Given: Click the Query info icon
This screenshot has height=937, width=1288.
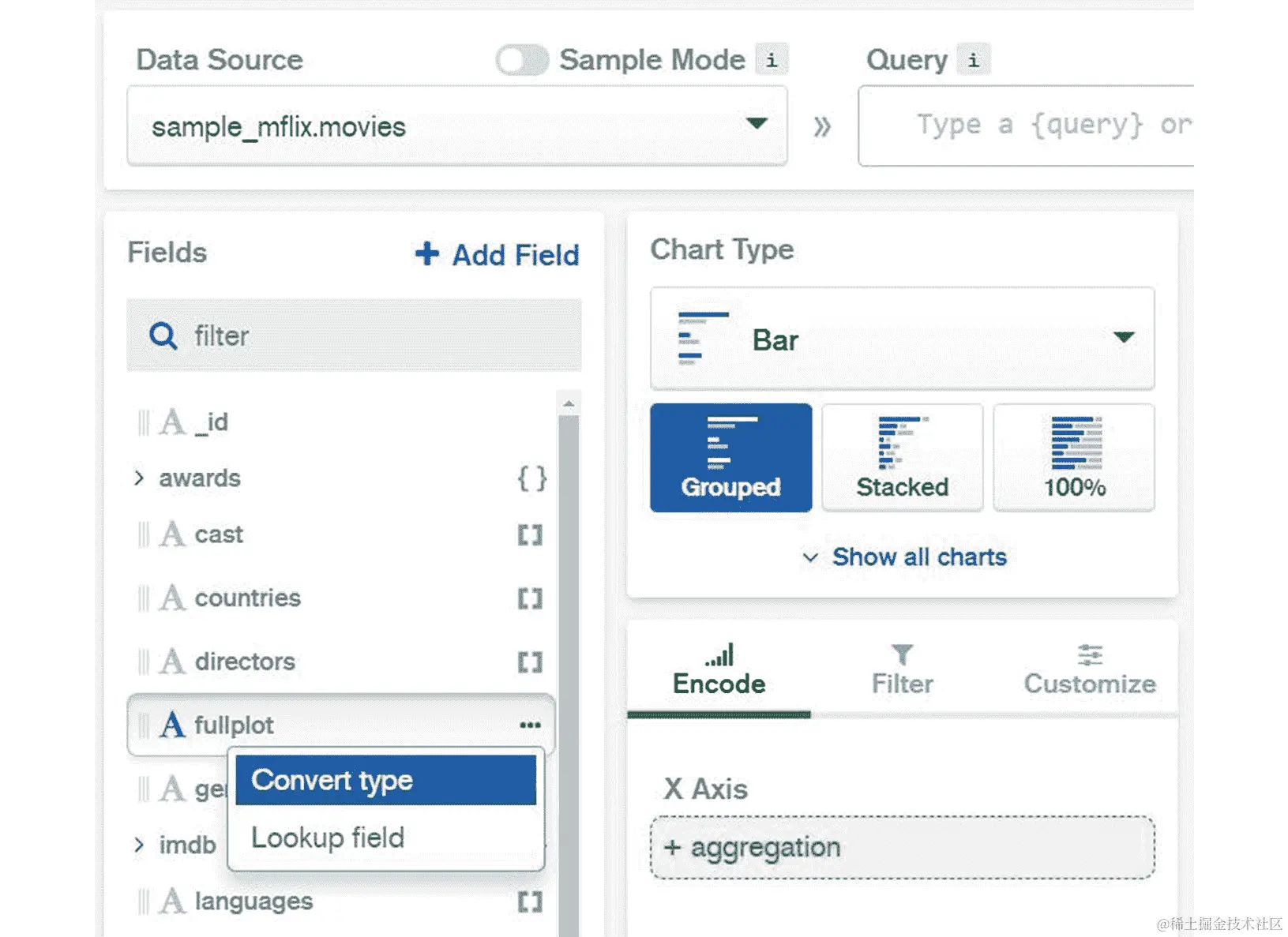Looking at the screenshot, I should (x=973, y=60).
